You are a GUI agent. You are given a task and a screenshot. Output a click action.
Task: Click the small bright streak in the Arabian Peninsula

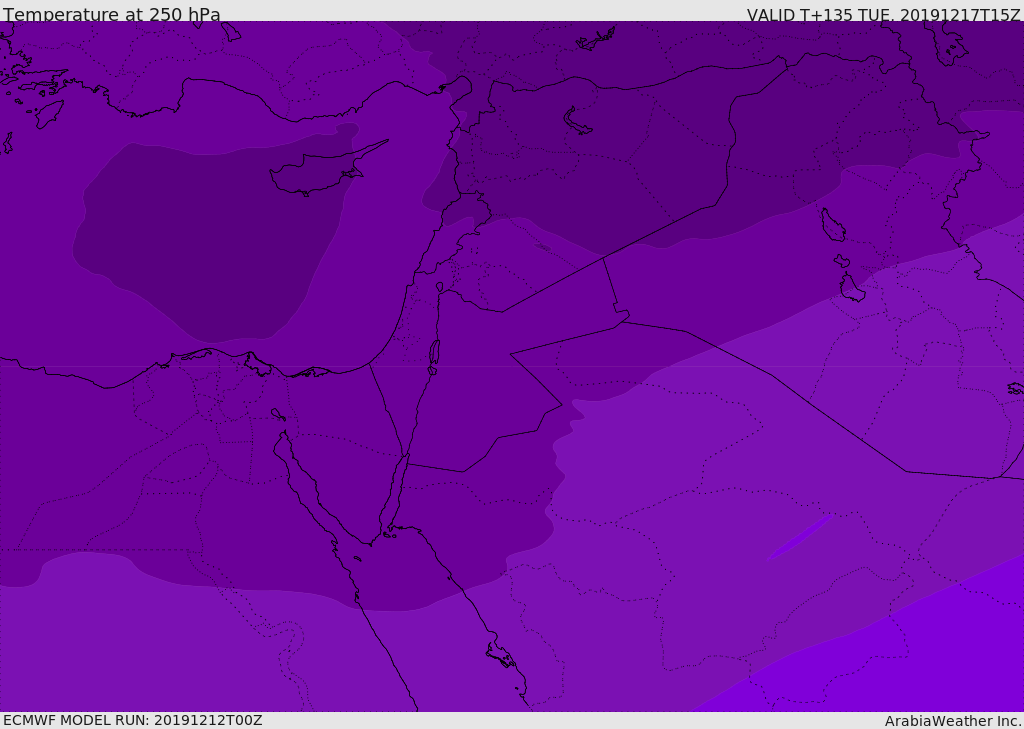coord(799,538)
